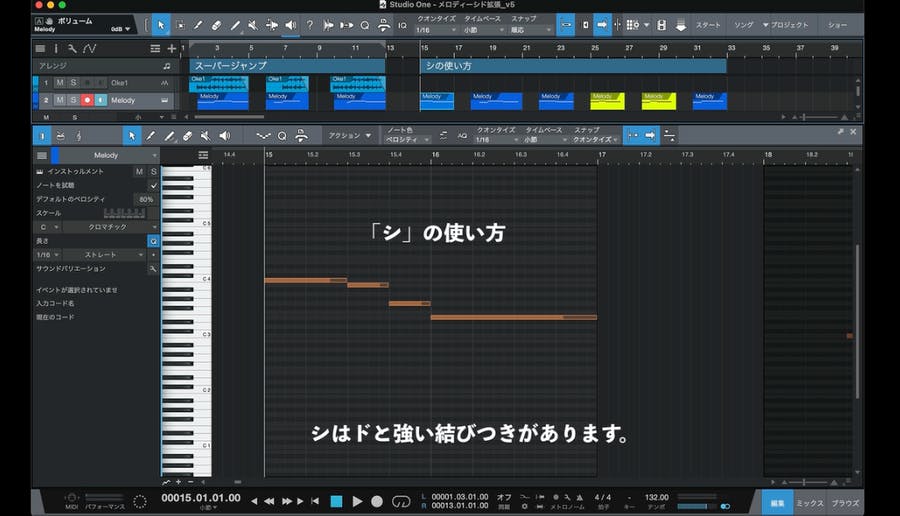
Task: Mute track 1 Oke1
Action: (60, 83)
